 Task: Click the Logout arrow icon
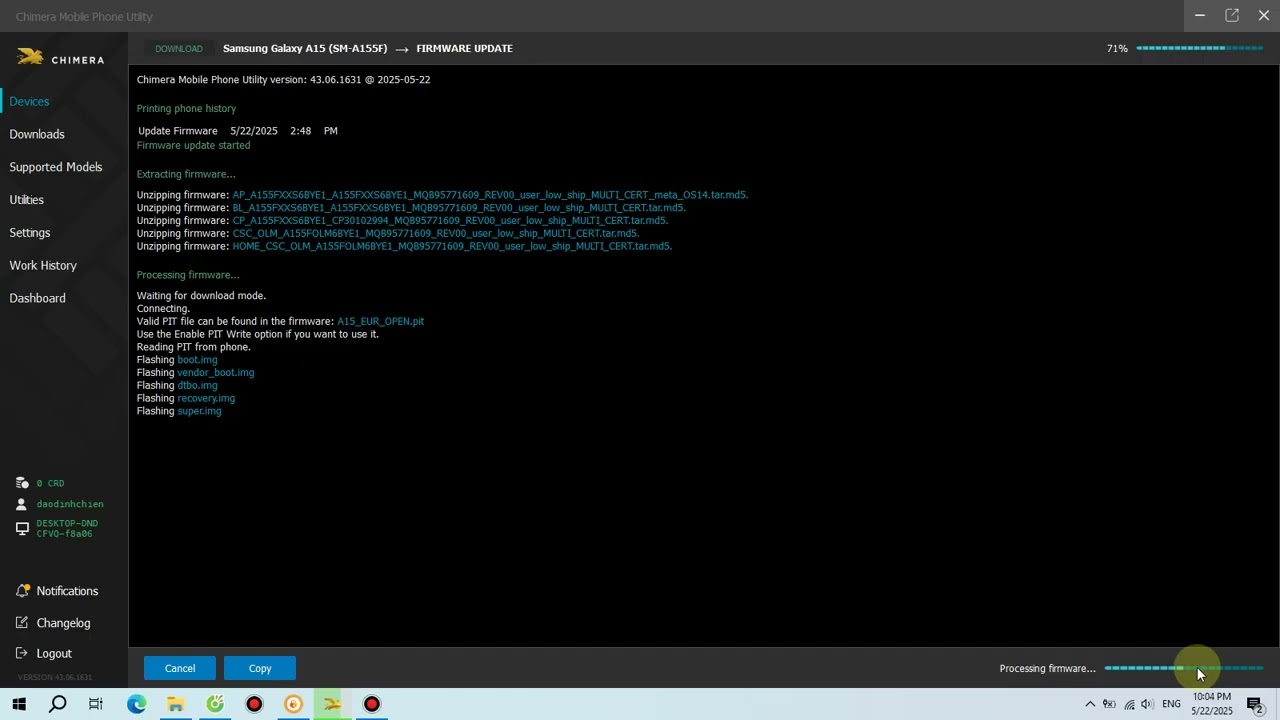click(22, 653)
